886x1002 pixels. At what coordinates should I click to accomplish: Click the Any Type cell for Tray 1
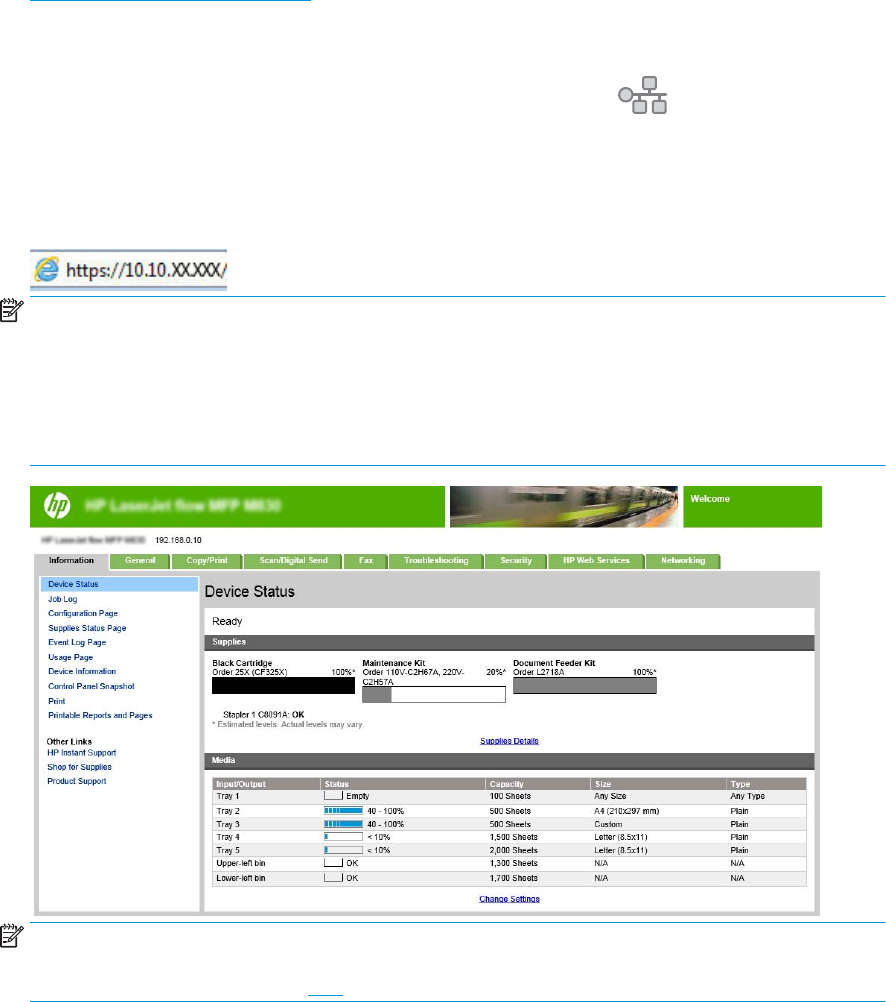tap(747, 796)
